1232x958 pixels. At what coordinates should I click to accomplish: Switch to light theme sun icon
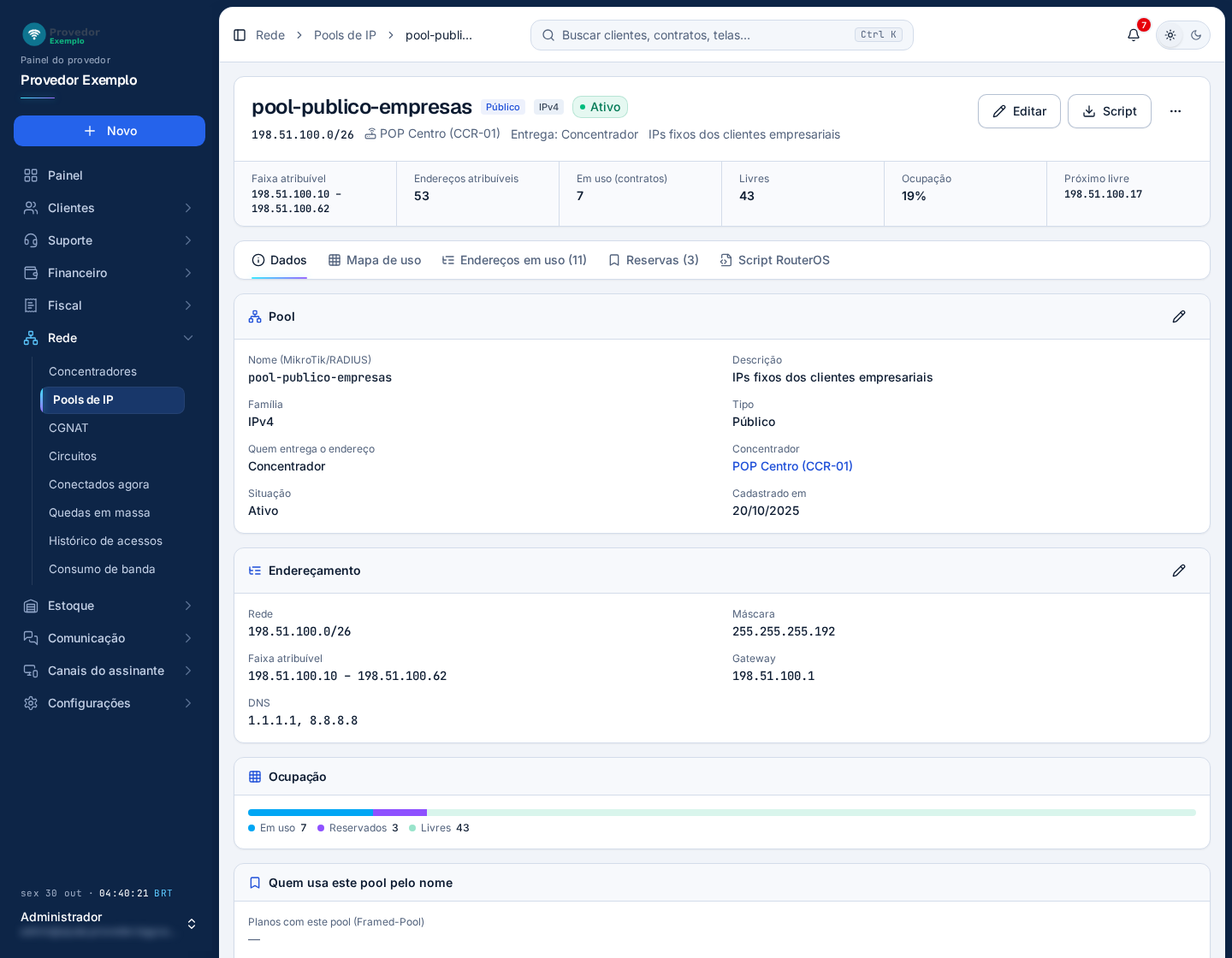pyautogui.click(x=1170, y=35)
